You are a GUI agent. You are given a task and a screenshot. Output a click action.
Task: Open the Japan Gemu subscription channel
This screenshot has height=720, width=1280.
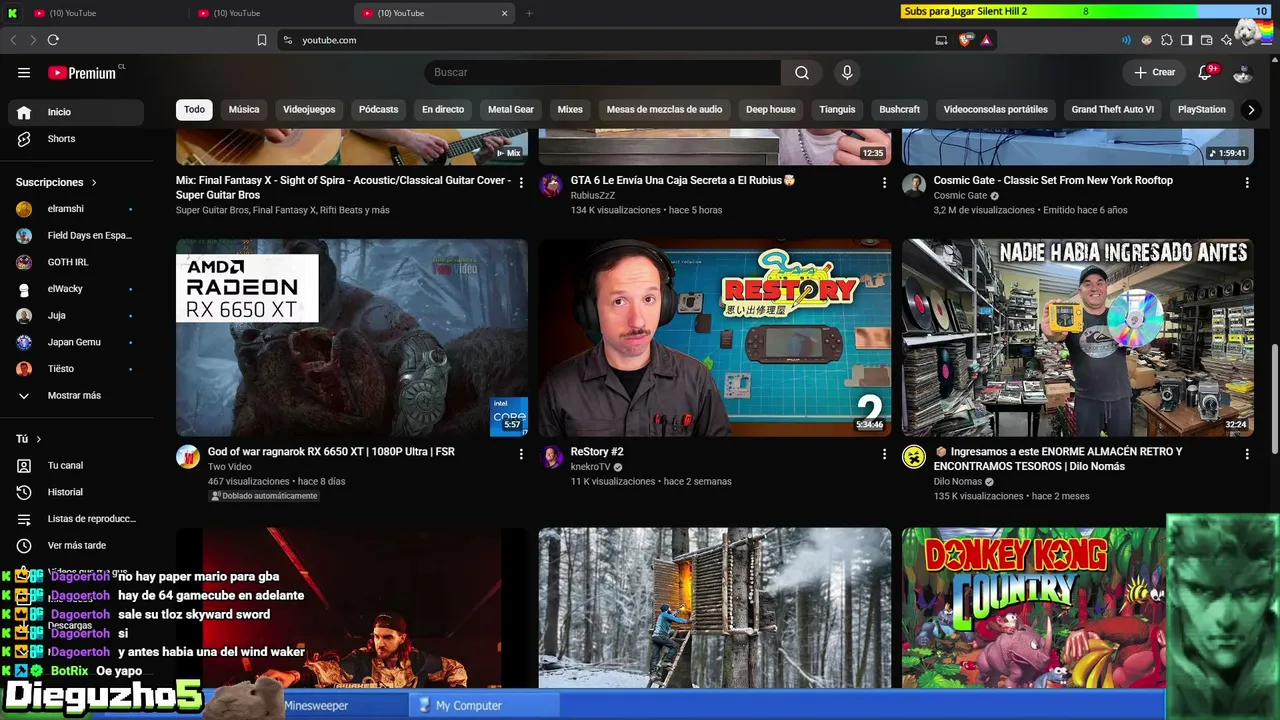pos(76,342)
